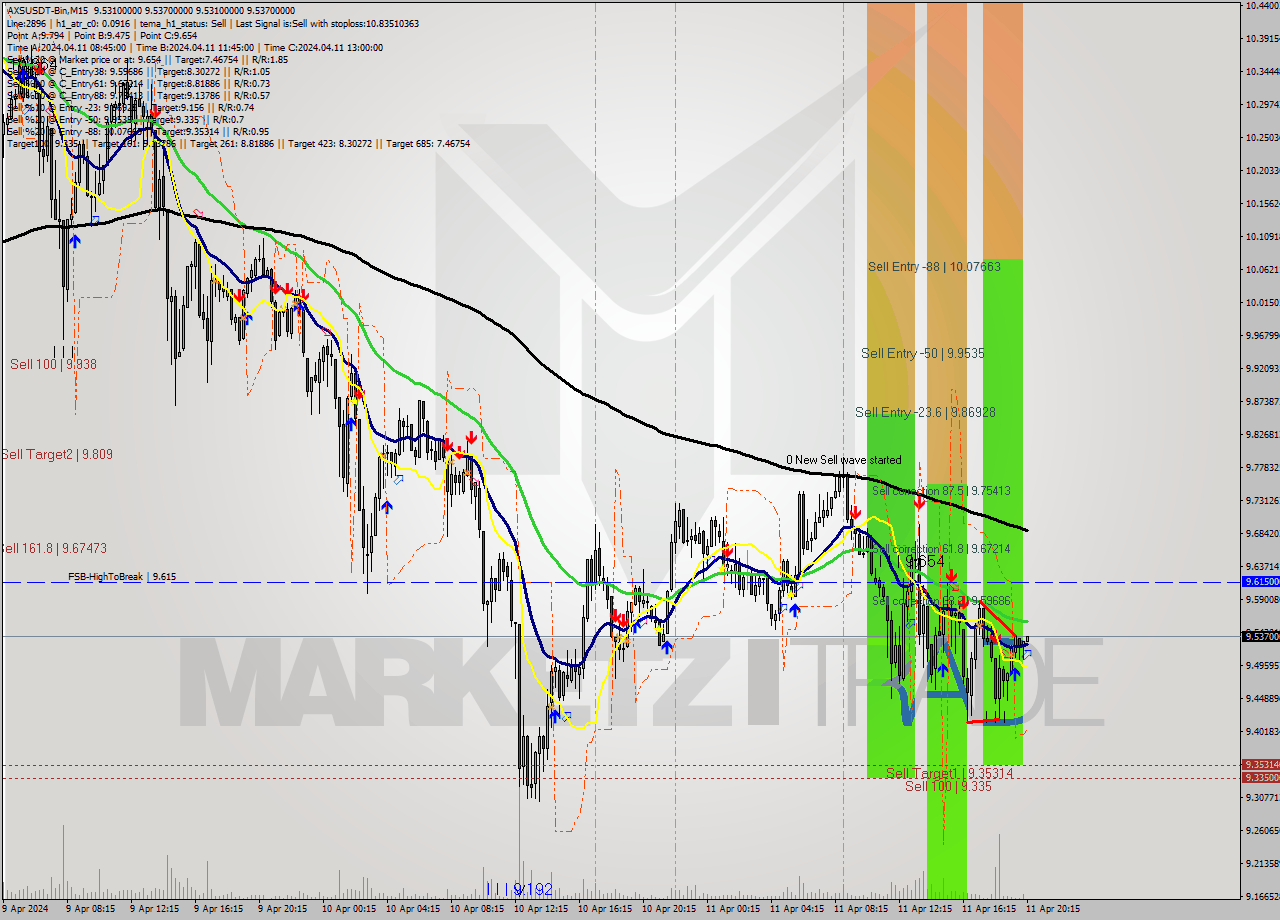Click the 'I I I 9.192' low label

[518, 888]
